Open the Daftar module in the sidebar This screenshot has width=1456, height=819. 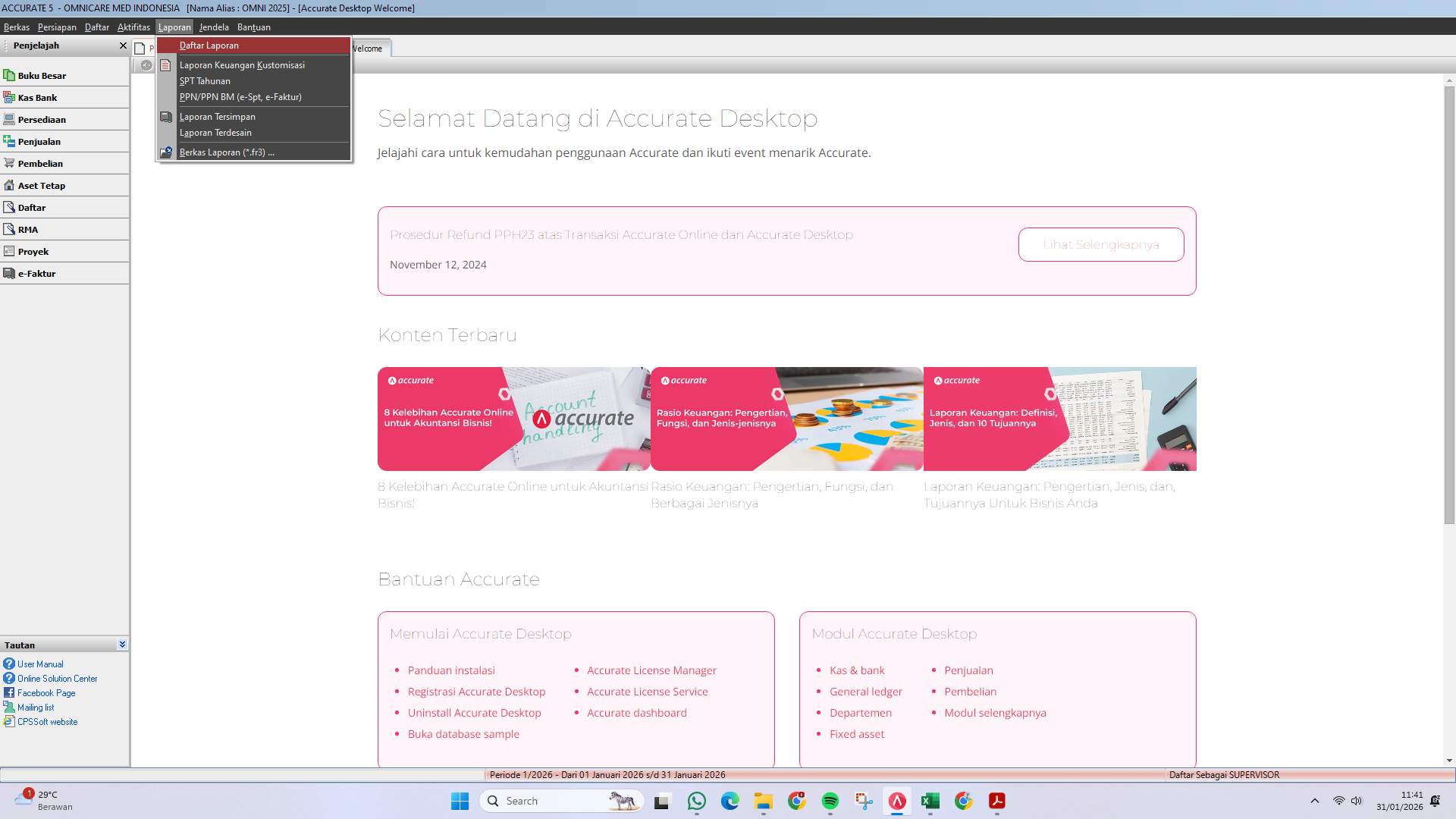coord(32,207)
